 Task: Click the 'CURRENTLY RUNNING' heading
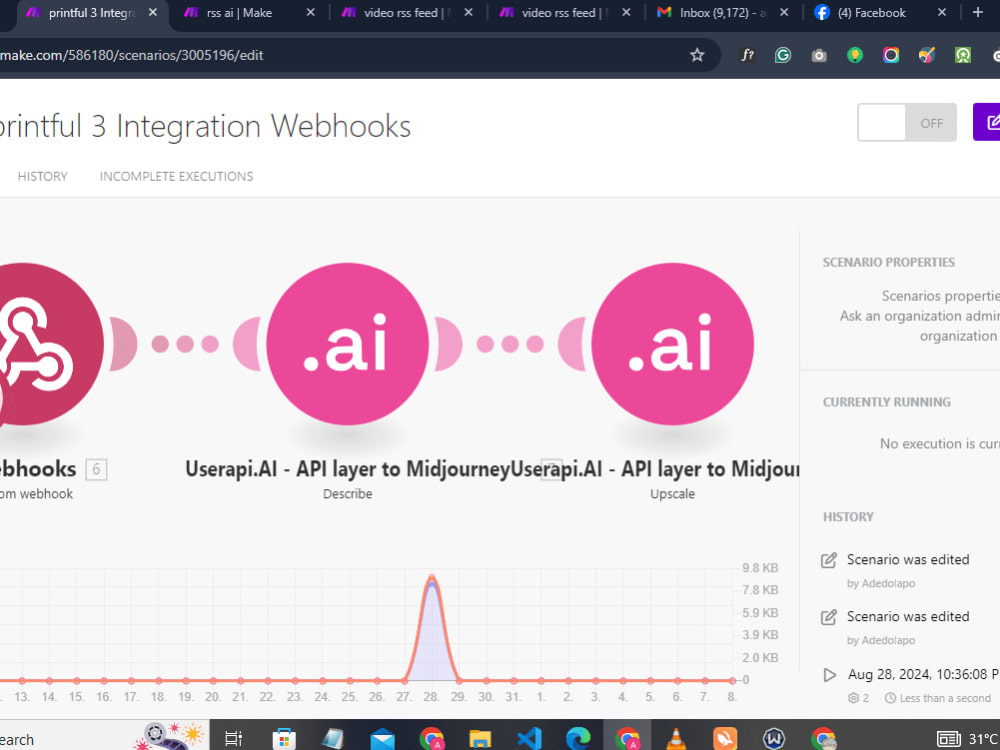pyautogui.click(x=886, y=402)
